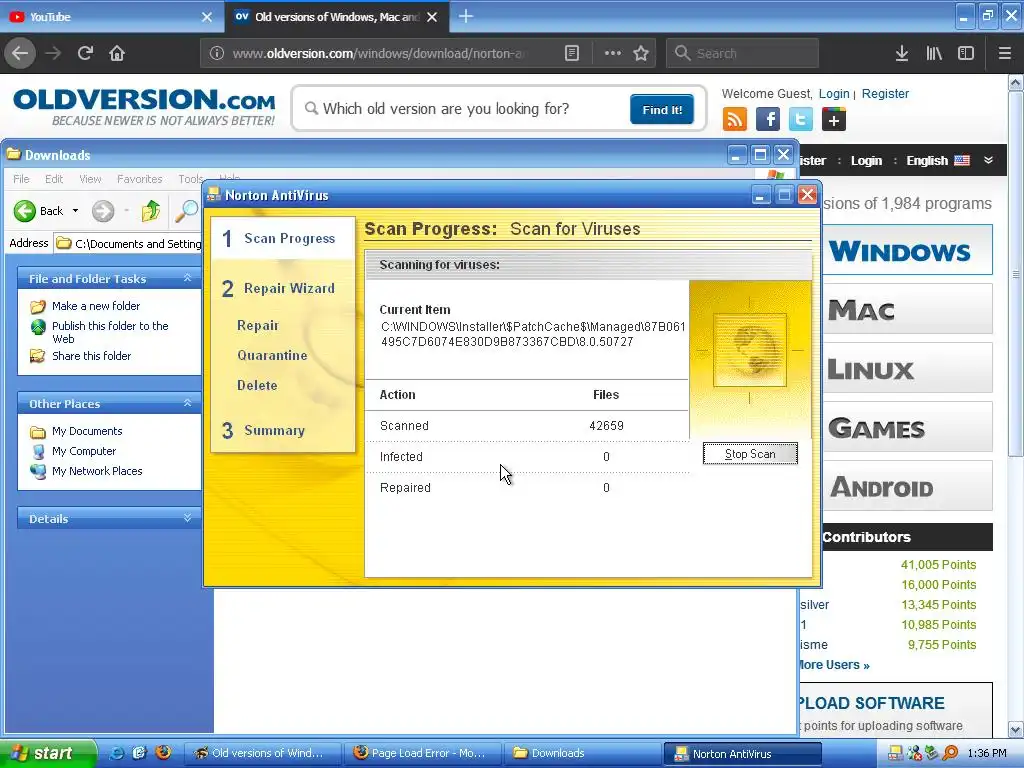Open View menu in Downloads window
This screenshot has width=1024, height=768.
[90, 179]
